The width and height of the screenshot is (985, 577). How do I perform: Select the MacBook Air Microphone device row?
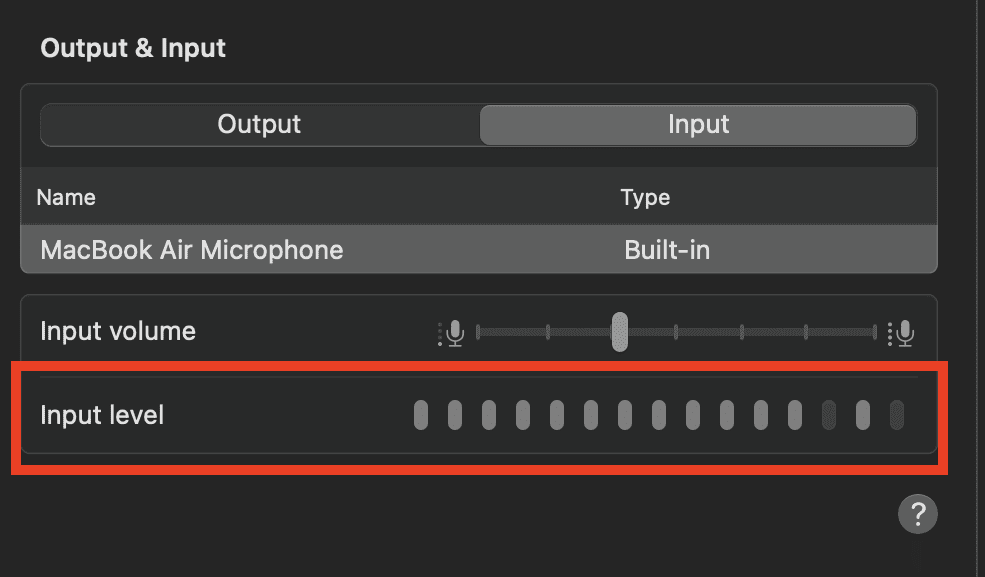[478, 250]
